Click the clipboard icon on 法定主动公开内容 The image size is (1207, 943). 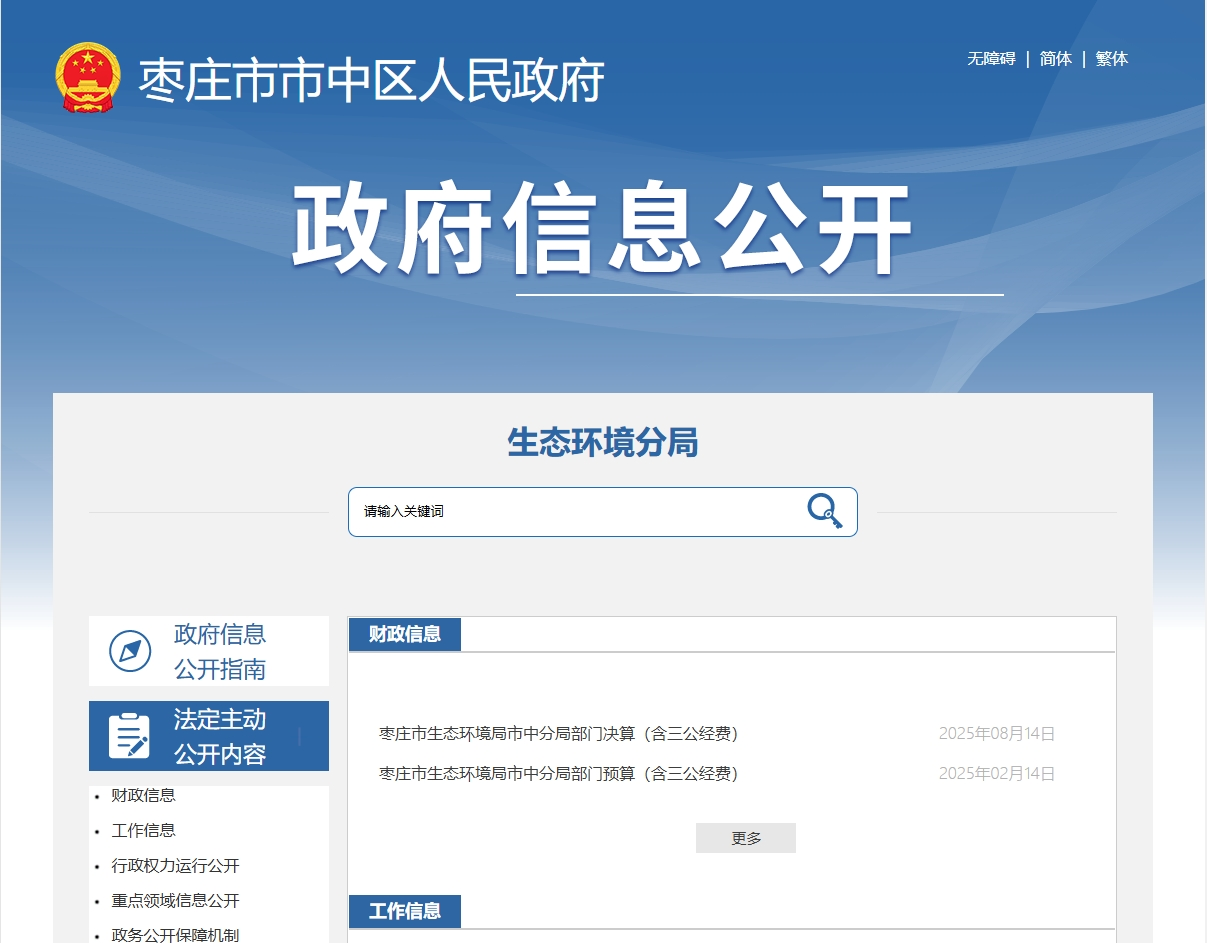[x=128, y=735]
